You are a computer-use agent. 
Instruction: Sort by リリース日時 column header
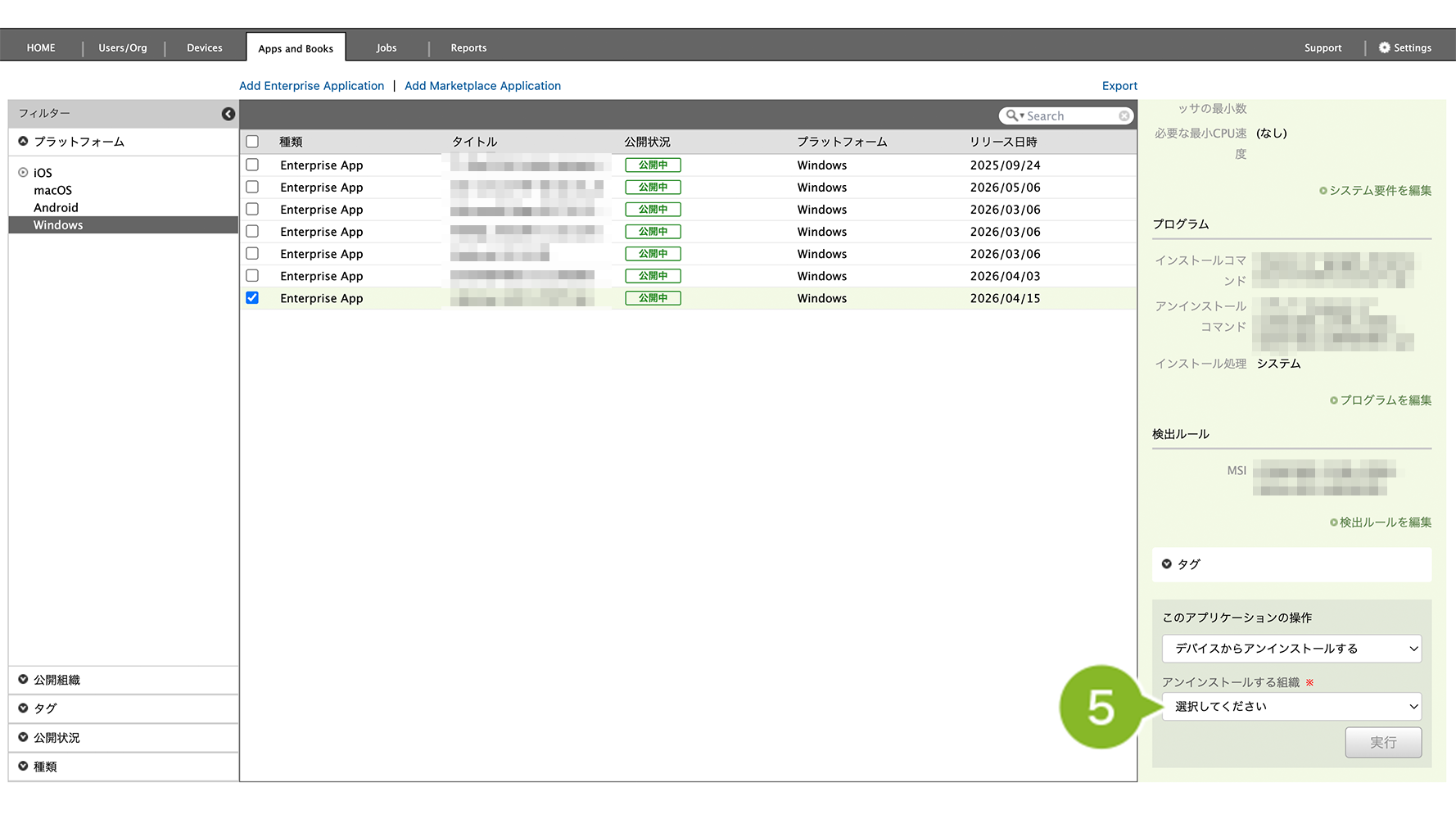click(x=1003, y=143)
